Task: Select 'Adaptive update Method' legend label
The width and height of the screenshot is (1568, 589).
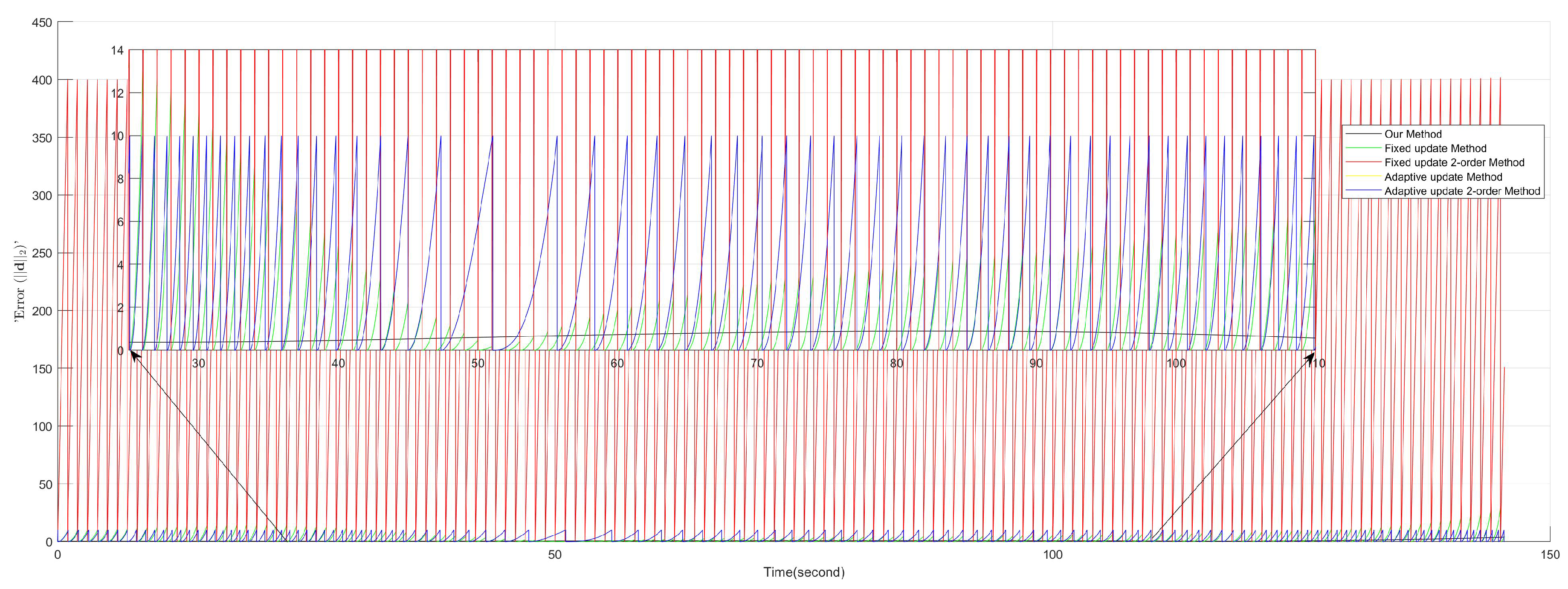Action: [1443, 177]
